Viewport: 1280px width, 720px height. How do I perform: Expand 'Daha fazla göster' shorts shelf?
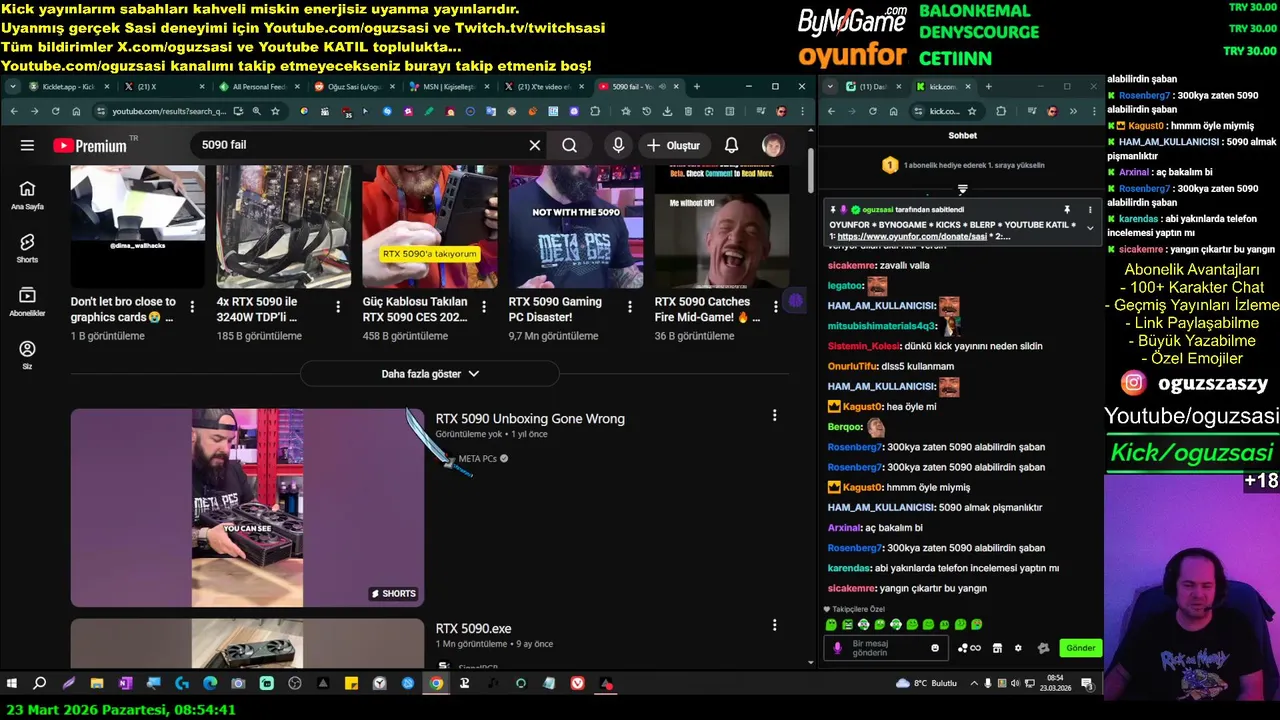pos(430,374)
